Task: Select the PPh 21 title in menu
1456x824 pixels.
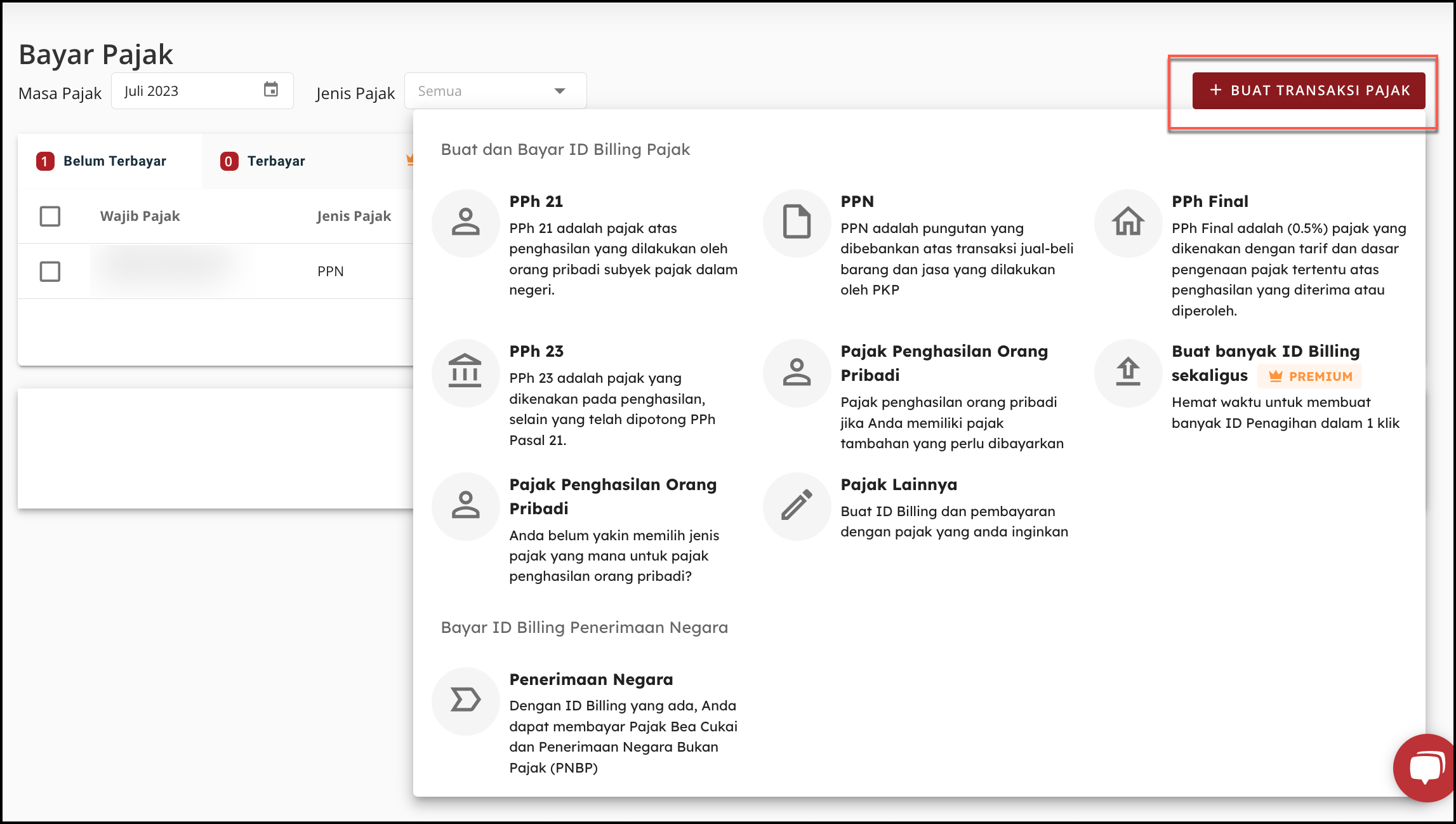Action: [x=536, y=201]
